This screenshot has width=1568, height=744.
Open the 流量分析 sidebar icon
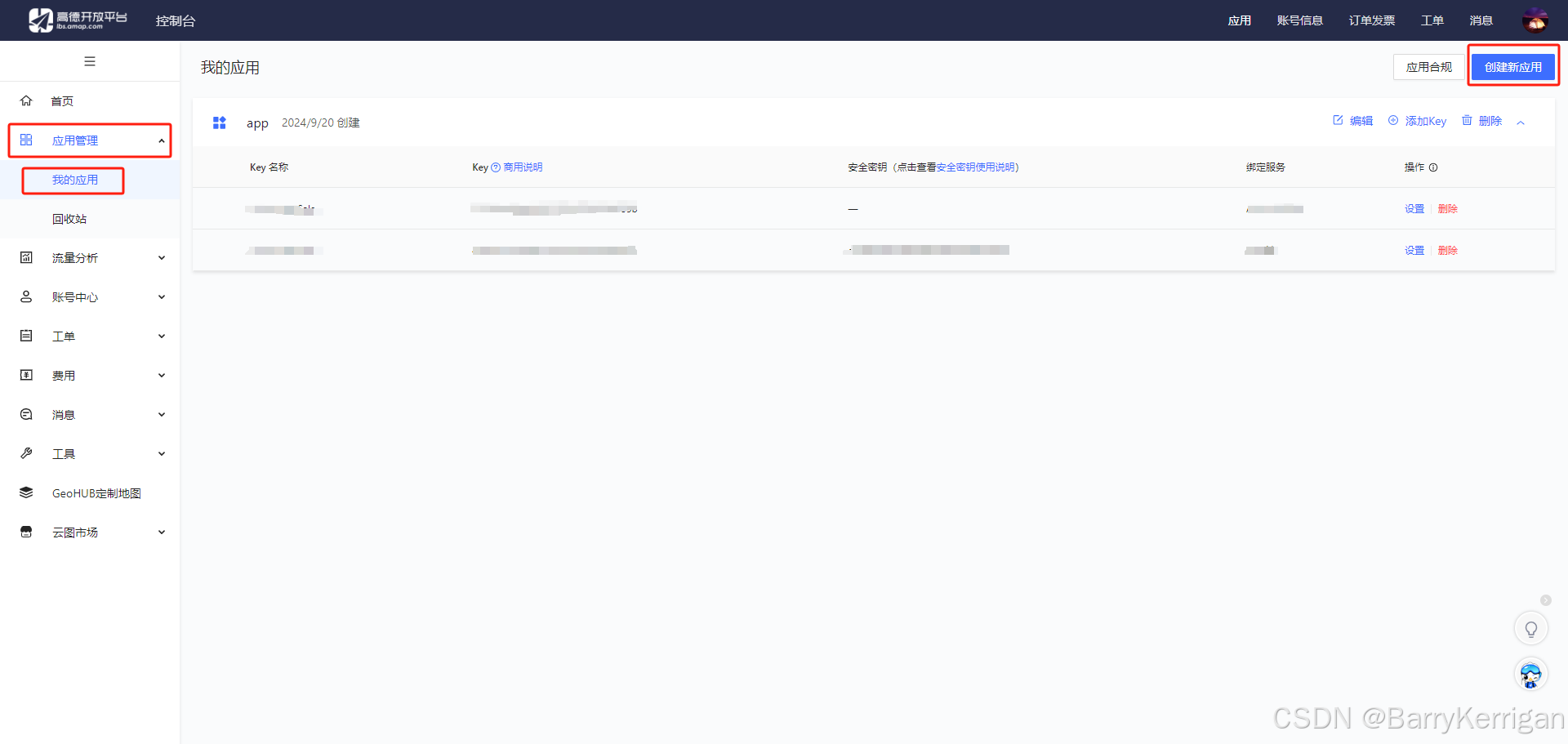pyautogui.click(x=25, y=257)
